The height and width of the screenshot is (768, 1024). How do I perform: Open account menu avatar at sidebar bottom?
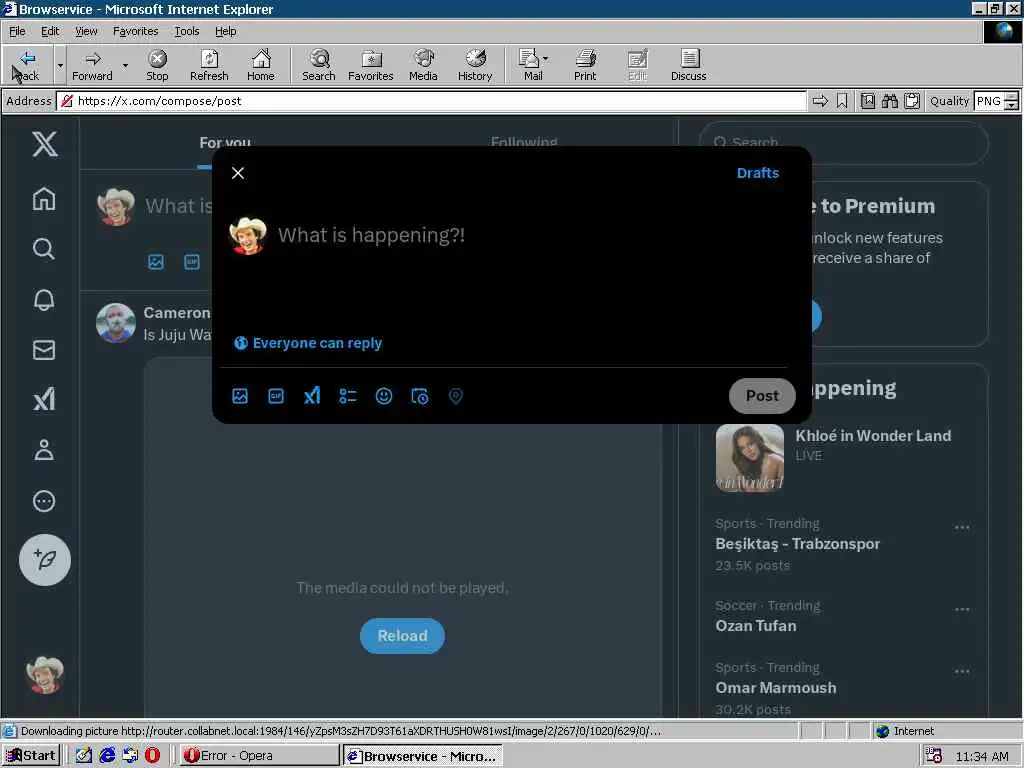point(44,675)
